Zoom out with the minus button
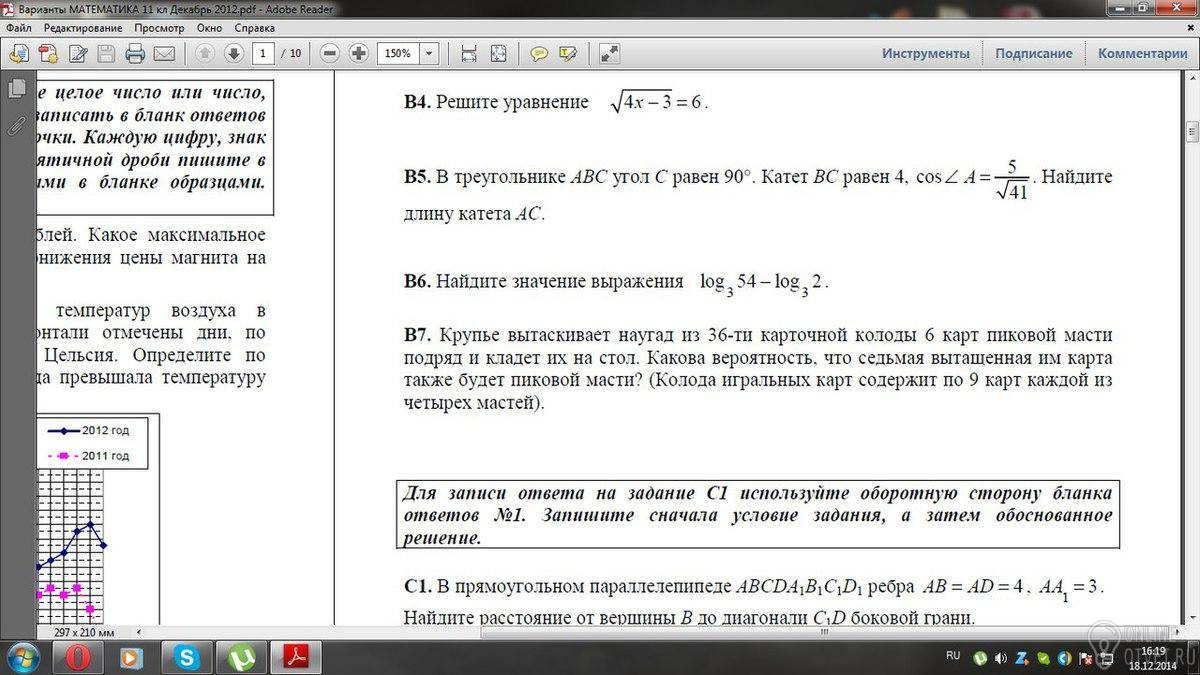The height and width of the screenshot is (675, 1200). [x=331, y=53]
